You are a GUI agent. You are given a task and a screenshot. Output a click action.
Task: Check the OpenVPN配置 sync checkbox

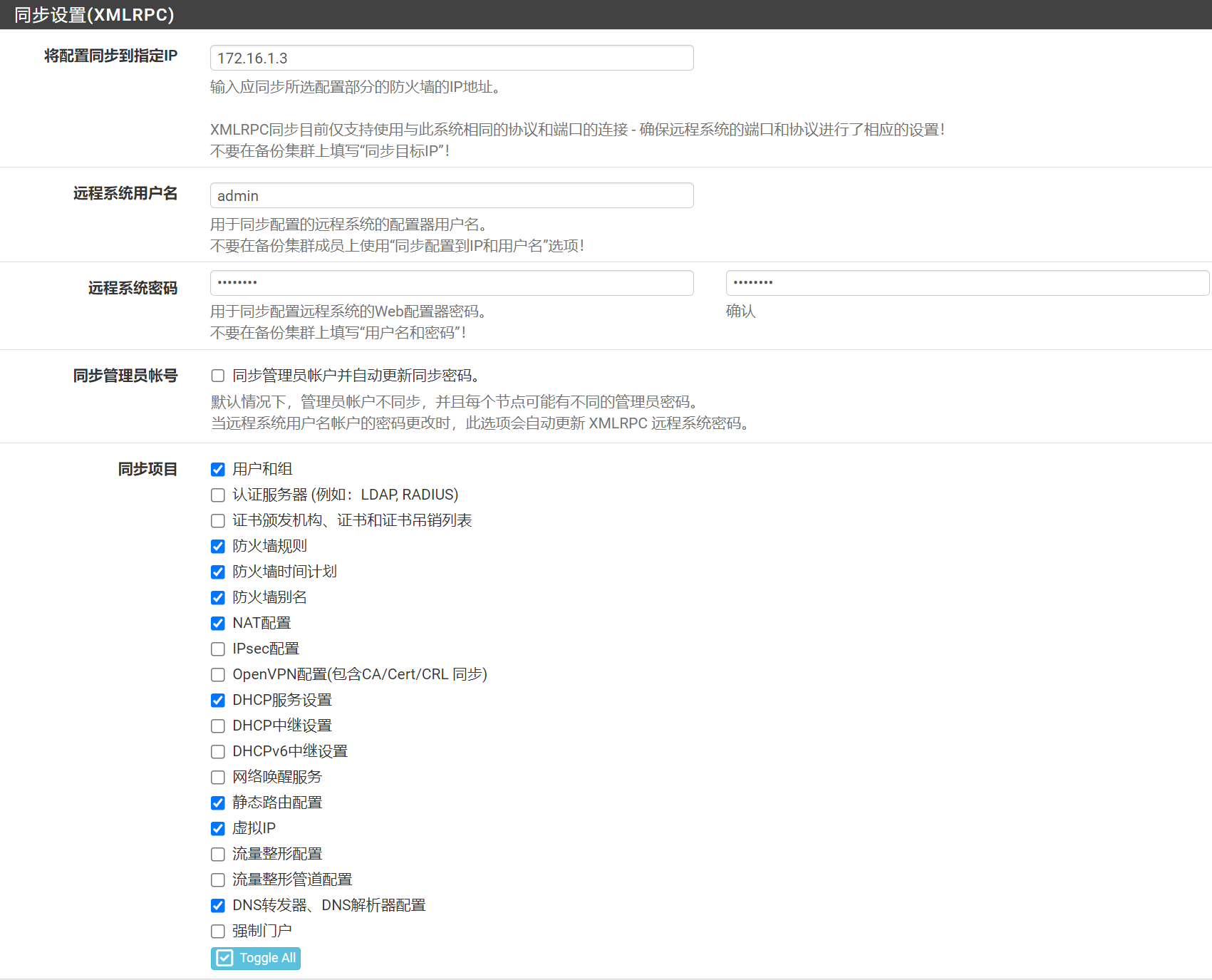point(218,674)
